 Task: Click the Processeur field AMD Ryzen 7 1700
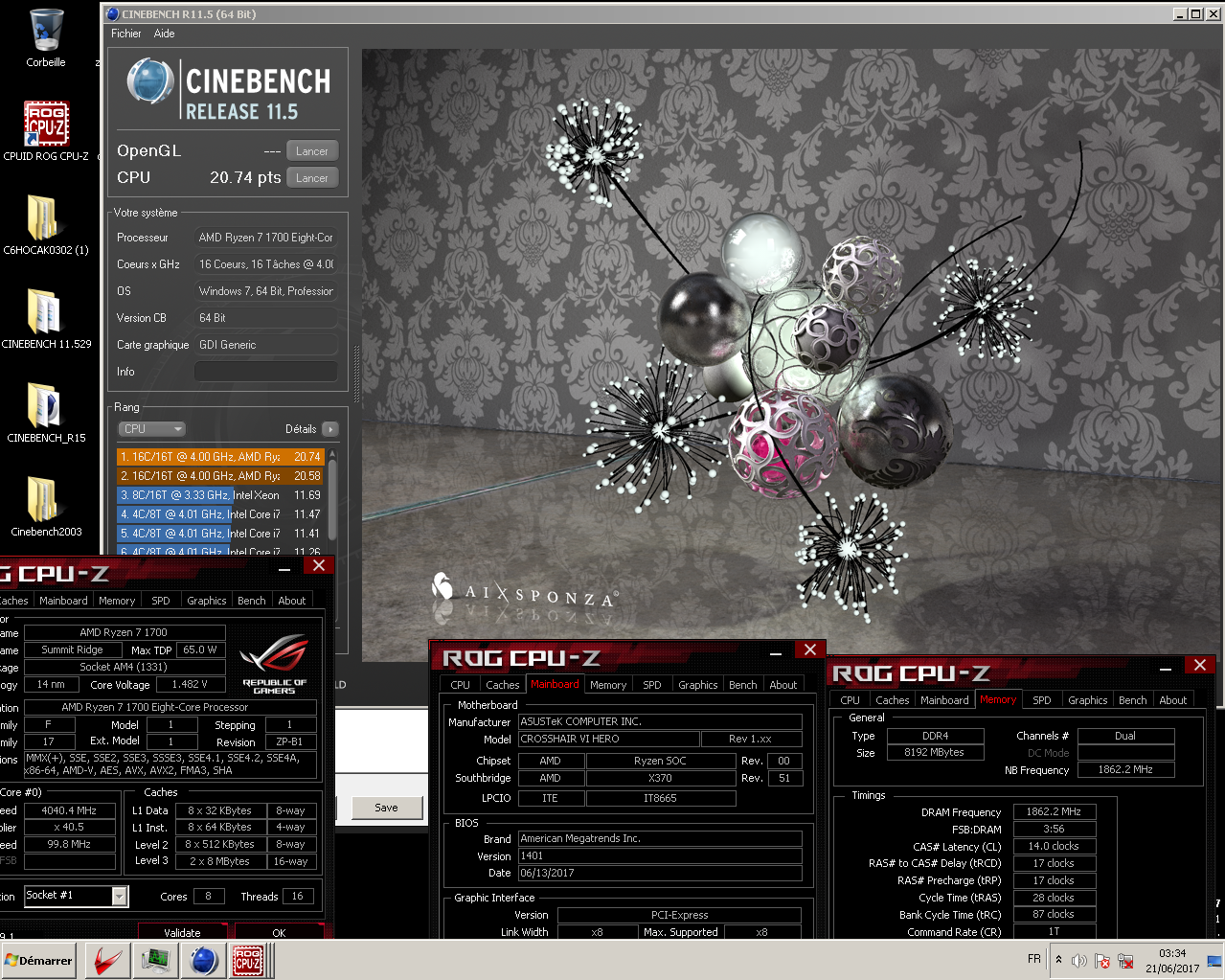coord(266,238)
